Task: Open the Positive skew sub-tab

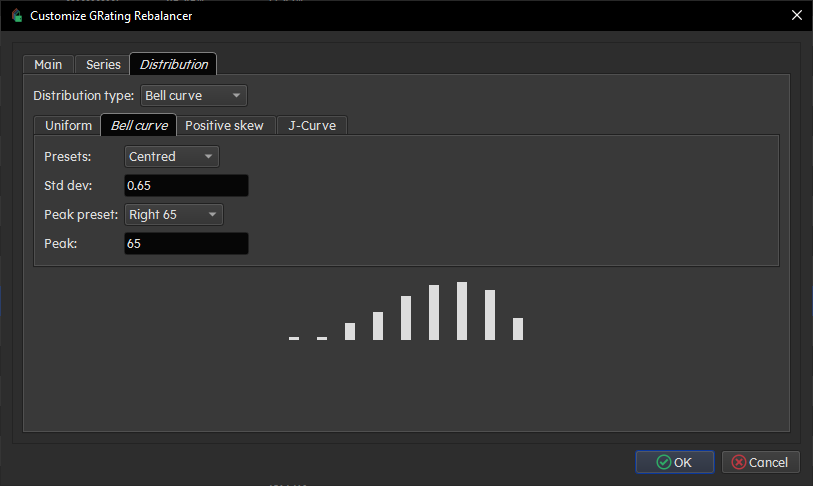Action: point(225,126)
